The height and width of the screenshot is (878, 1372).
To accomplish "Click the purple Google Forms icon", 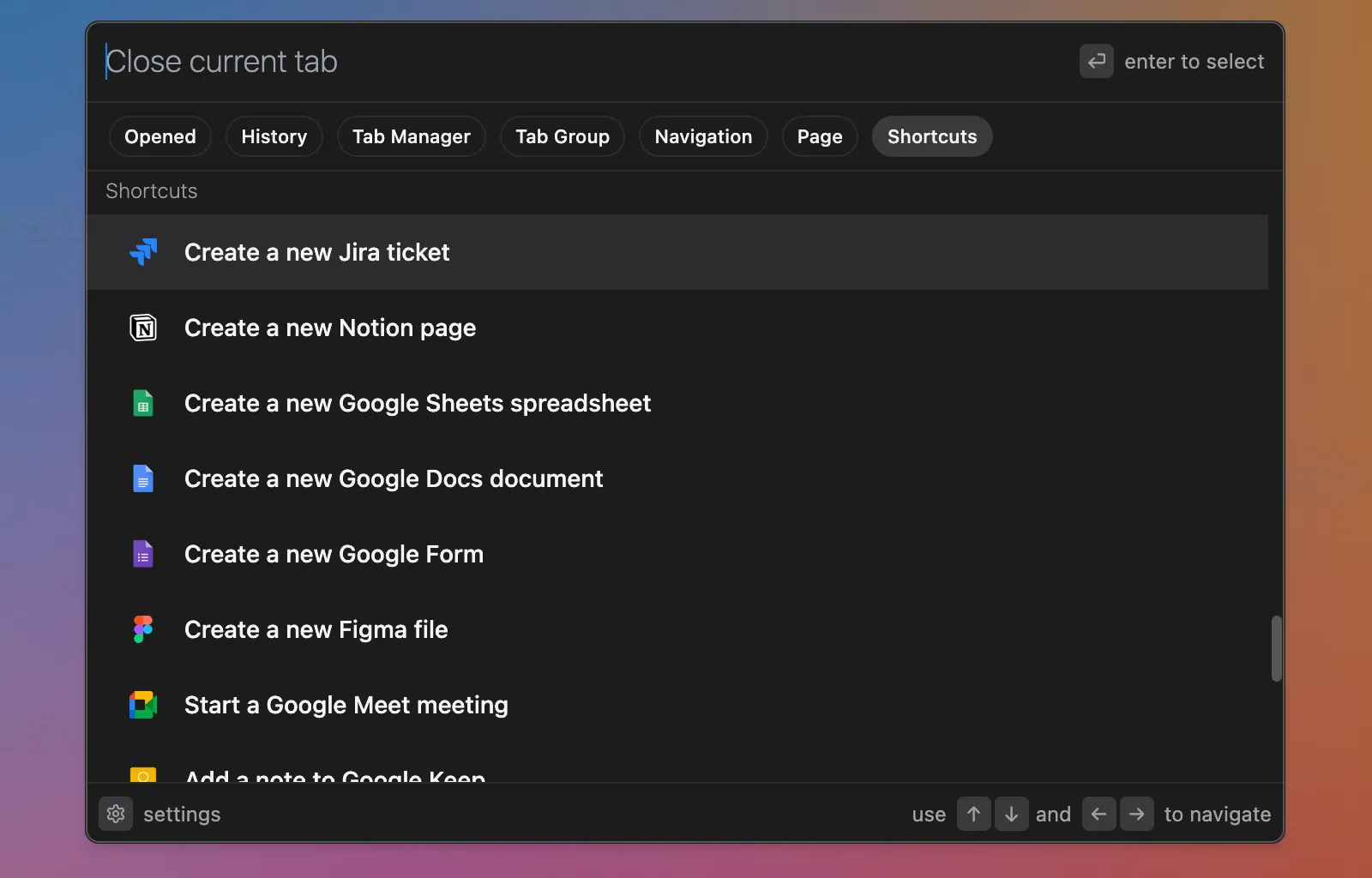I will pyautogui.click(x=143, y=554).
